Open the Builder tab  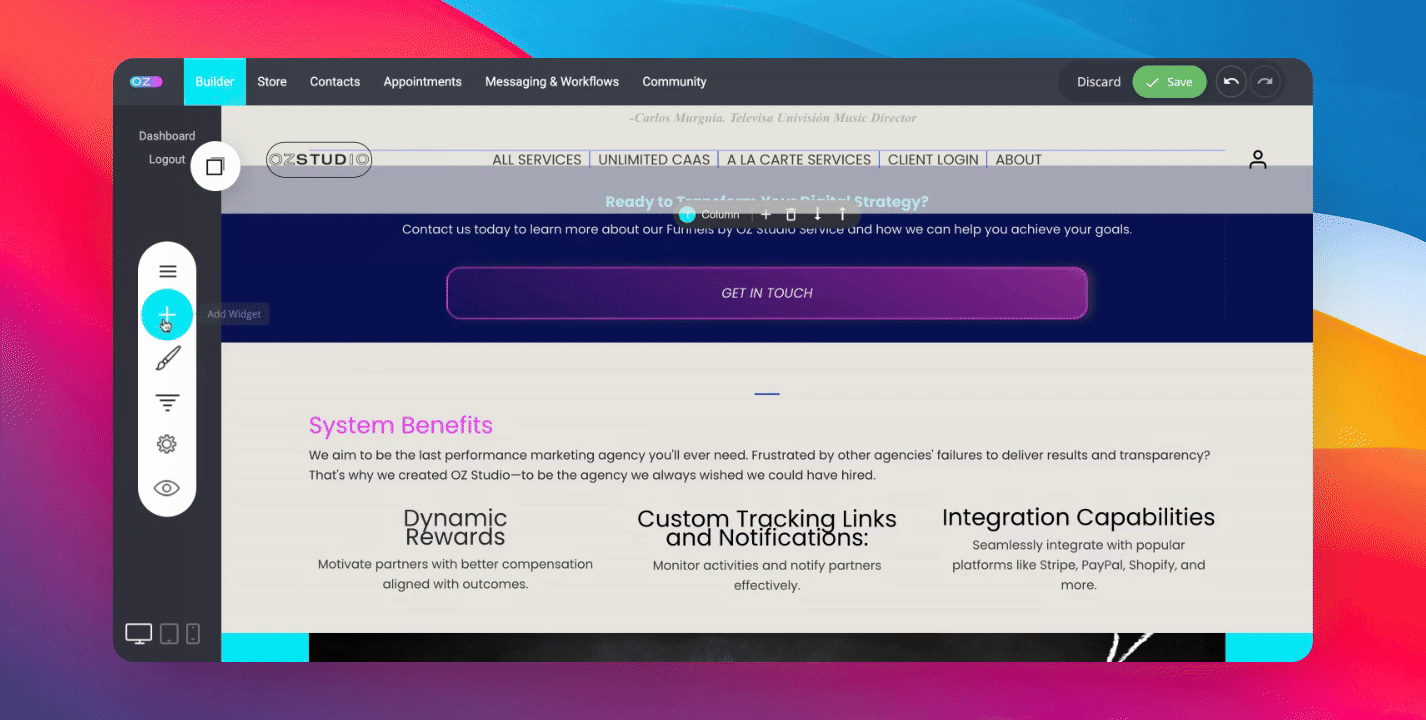pyautogui.click(x=214, y=82)
